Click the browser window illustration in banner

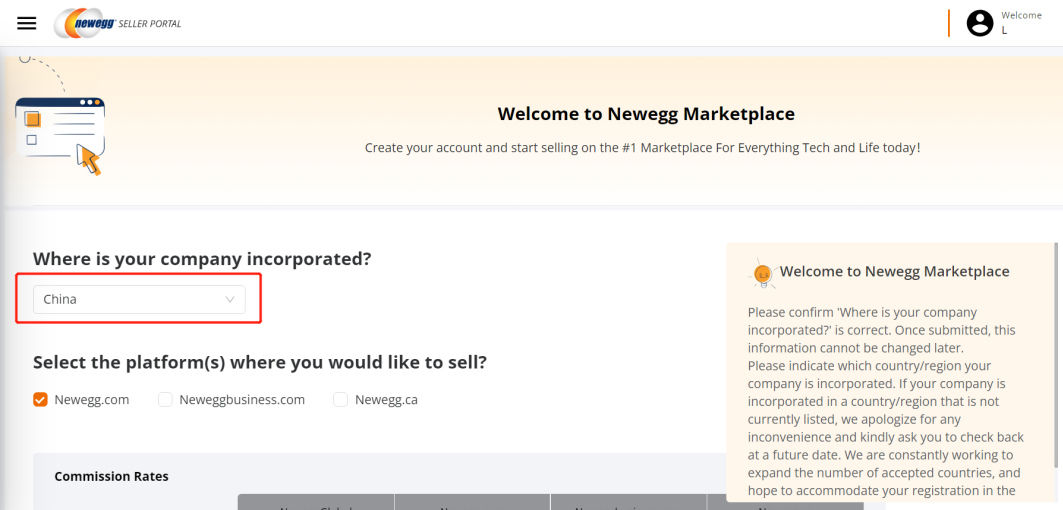(60, 125)
